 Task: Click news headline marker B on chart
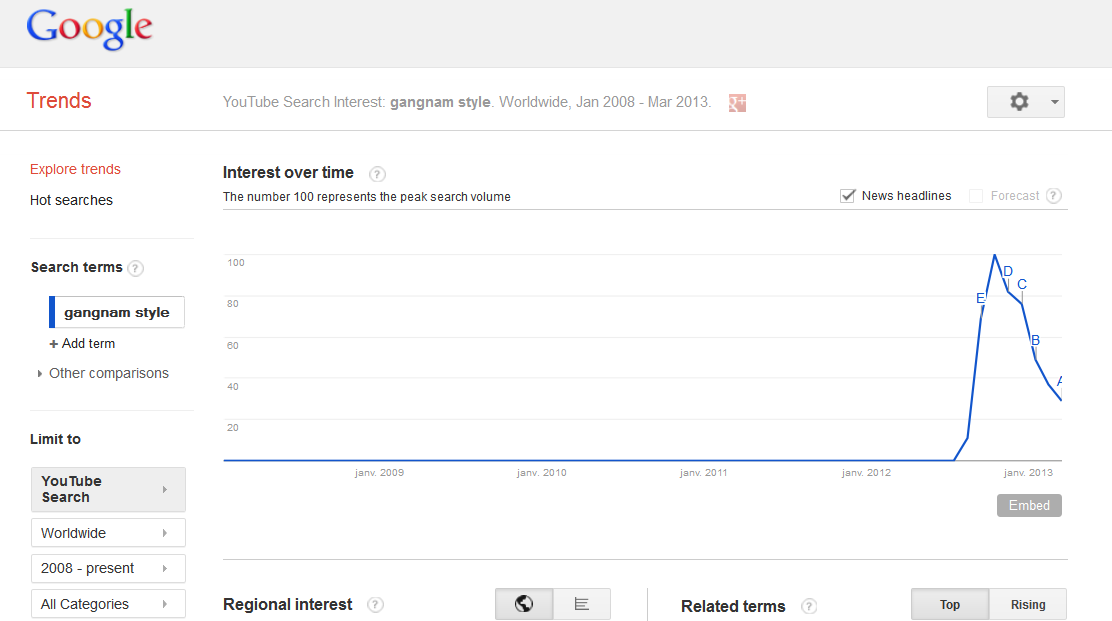pos(1035,340)
